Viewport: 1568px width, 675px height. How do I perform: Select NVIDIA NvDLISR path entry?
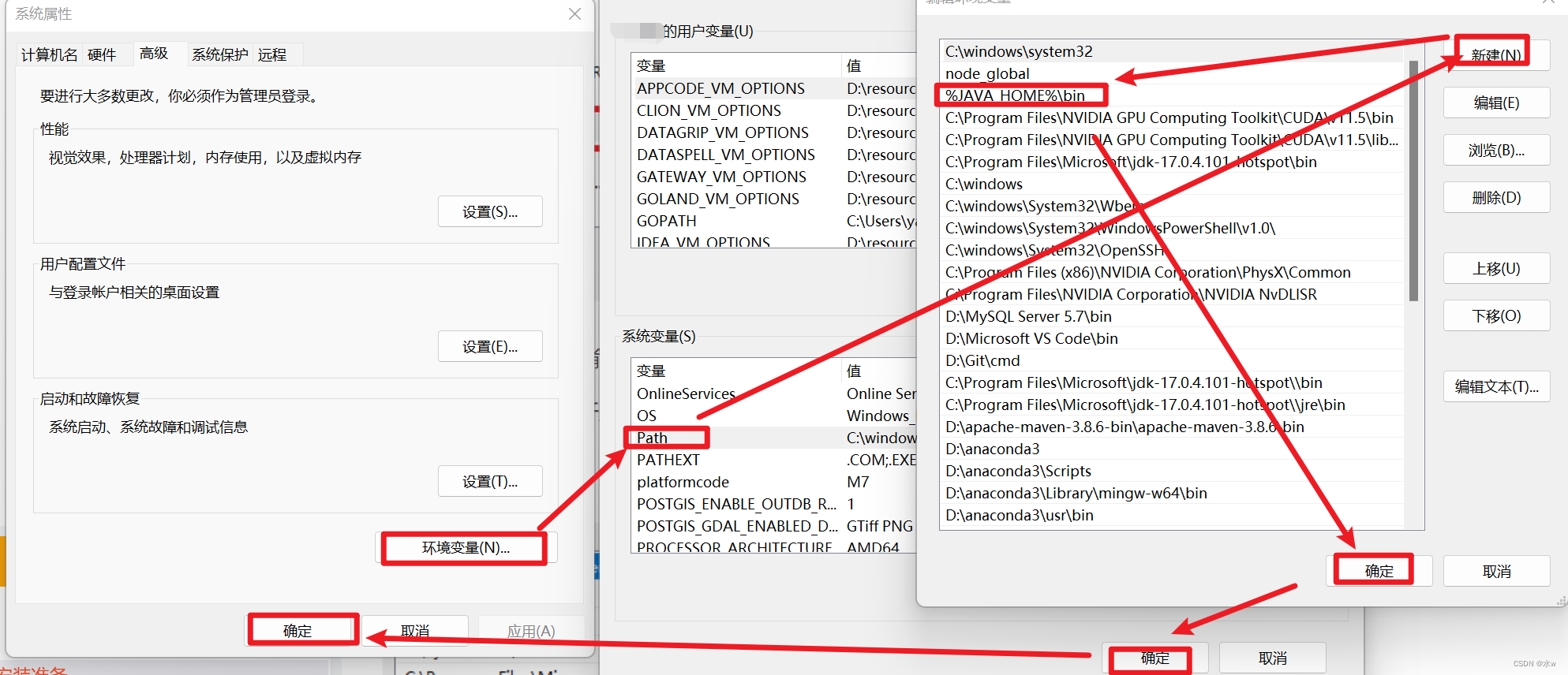[x=1173, y=294]
